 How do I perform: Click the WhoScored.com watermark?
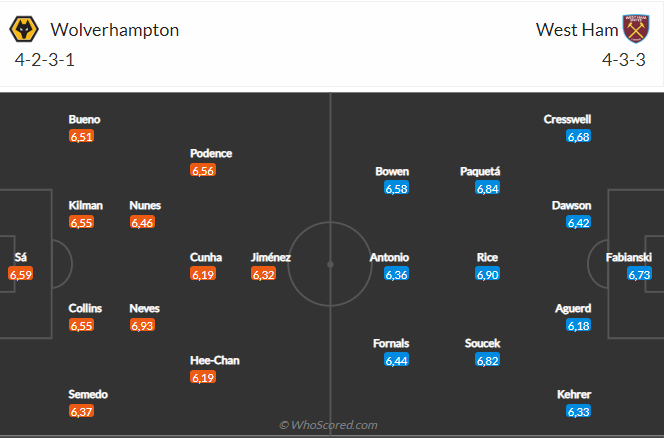328,425
